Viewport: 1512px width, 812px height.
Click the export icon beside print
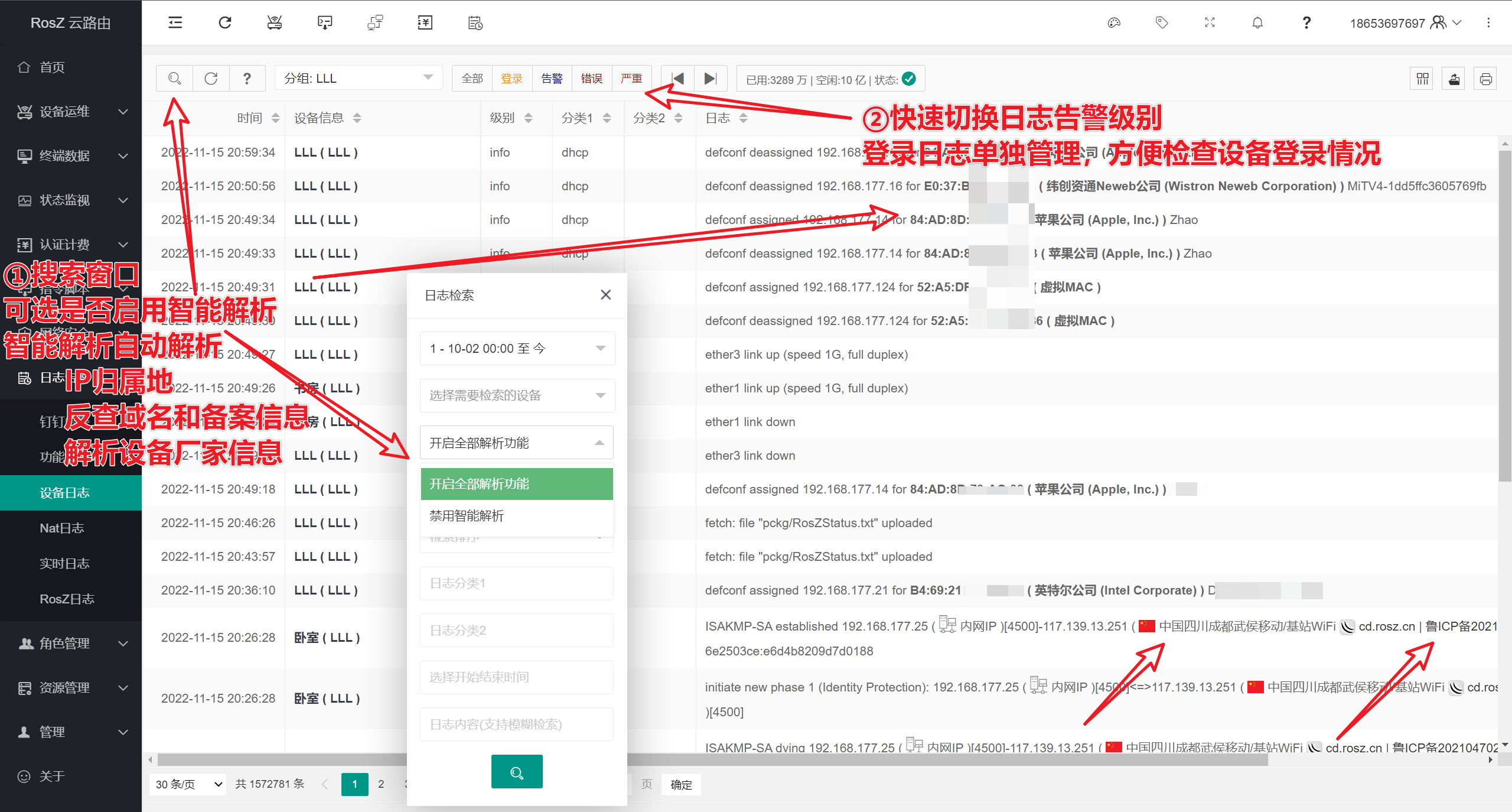[x=1454, y=79]
